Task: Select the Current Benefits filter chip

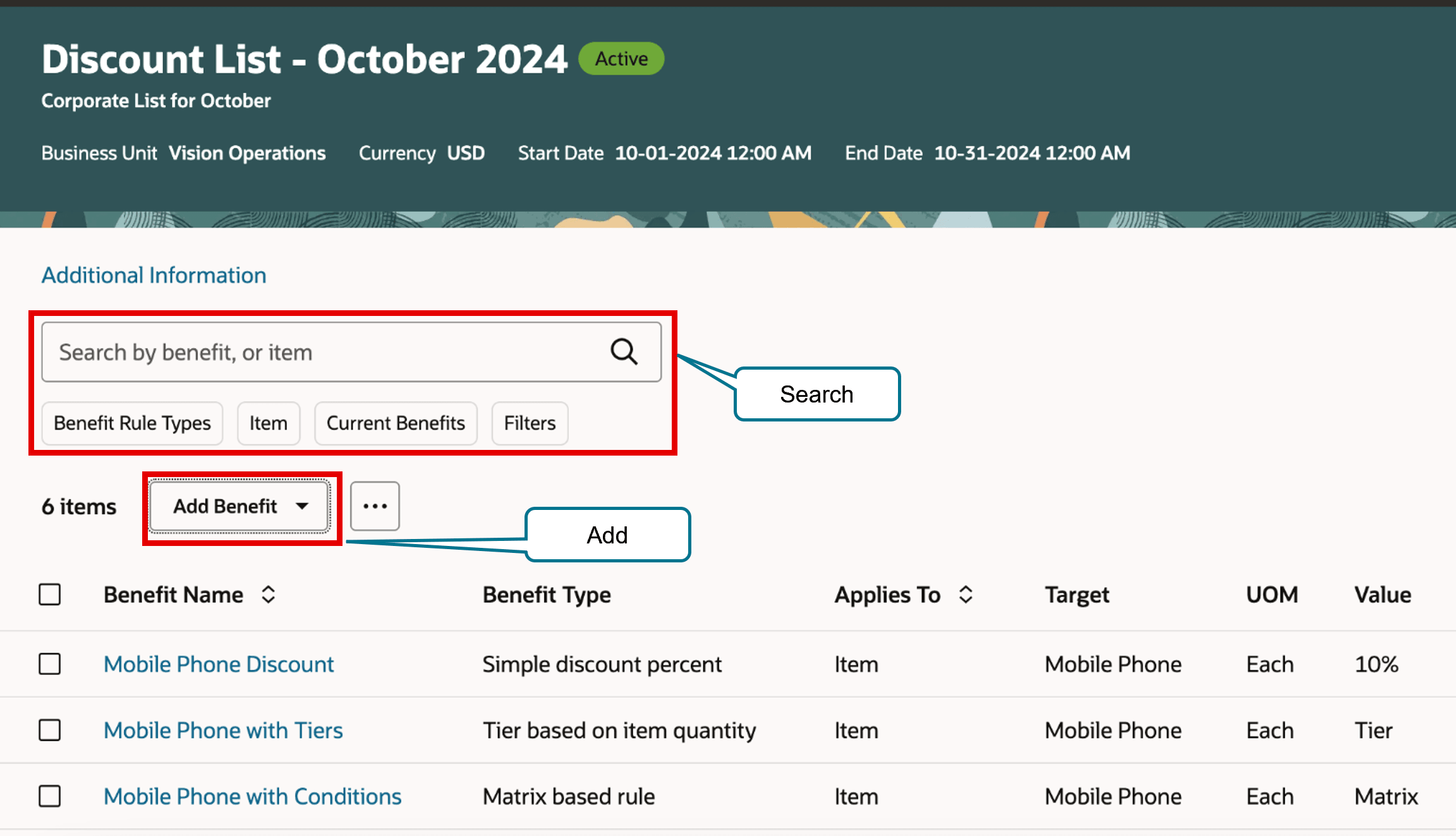Action: point(396,423)
